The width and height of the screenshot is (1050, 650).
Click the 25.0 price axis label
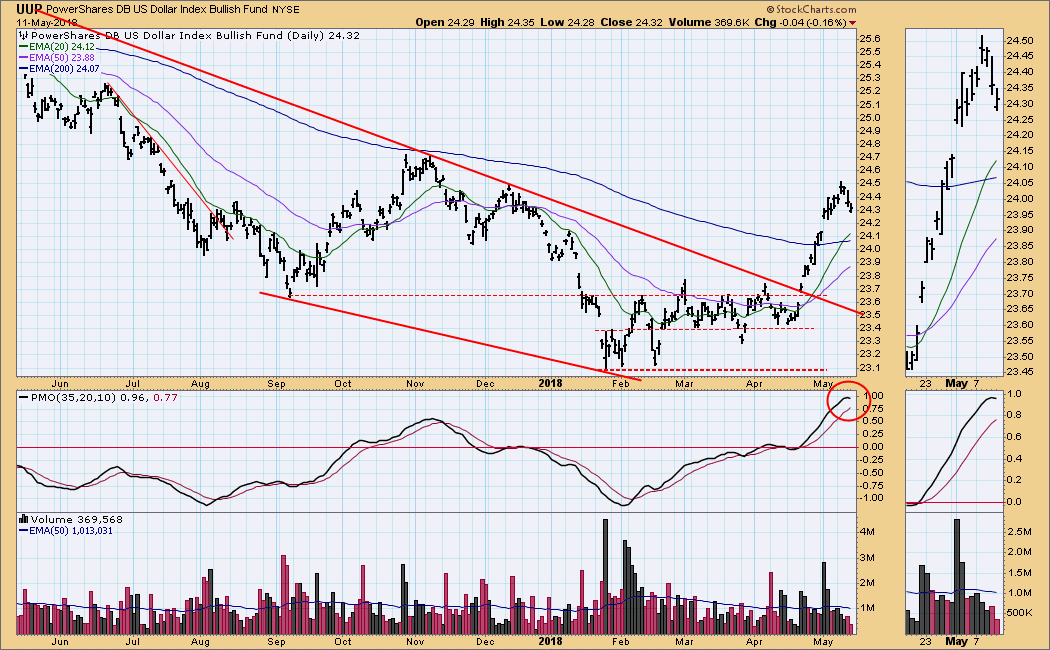[x=869, y=118]
